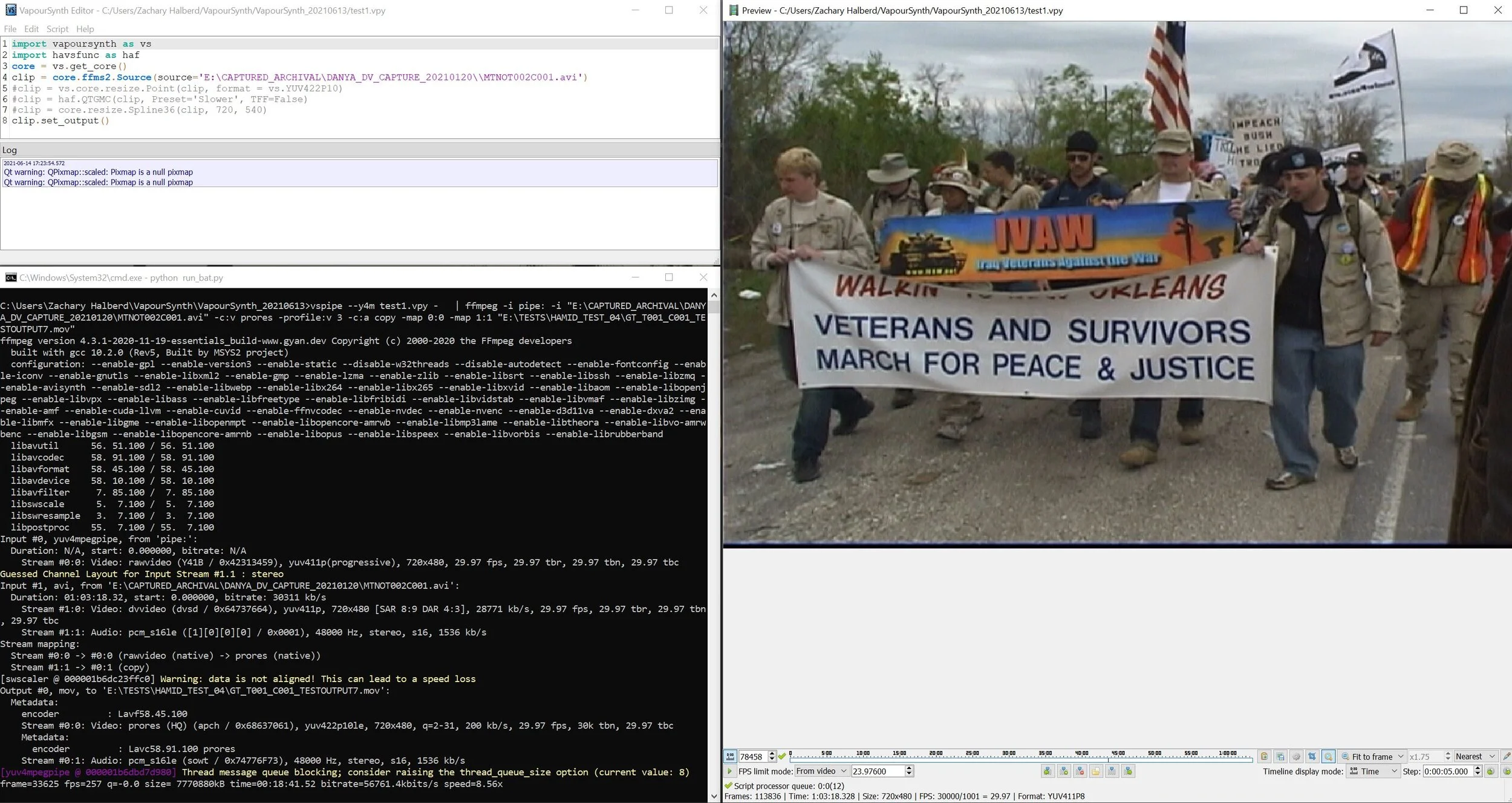Click the VapourSynth Editor title bar icon

(x=11, y=10)
